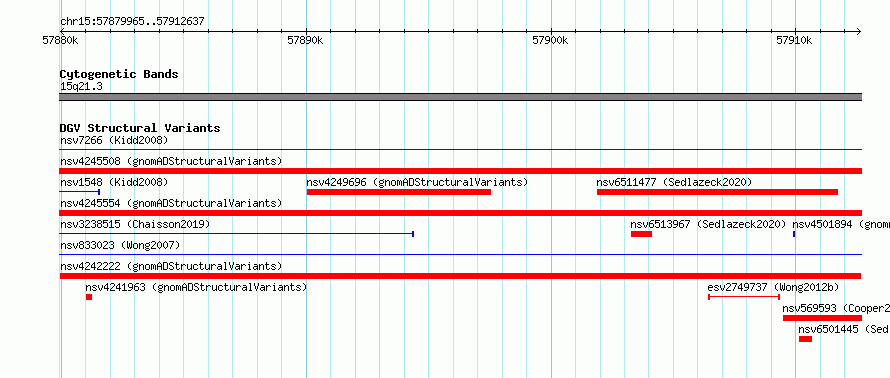Click the DGV Structural Variants track title
Screen dimensions: 890x378
coord(140,128)
